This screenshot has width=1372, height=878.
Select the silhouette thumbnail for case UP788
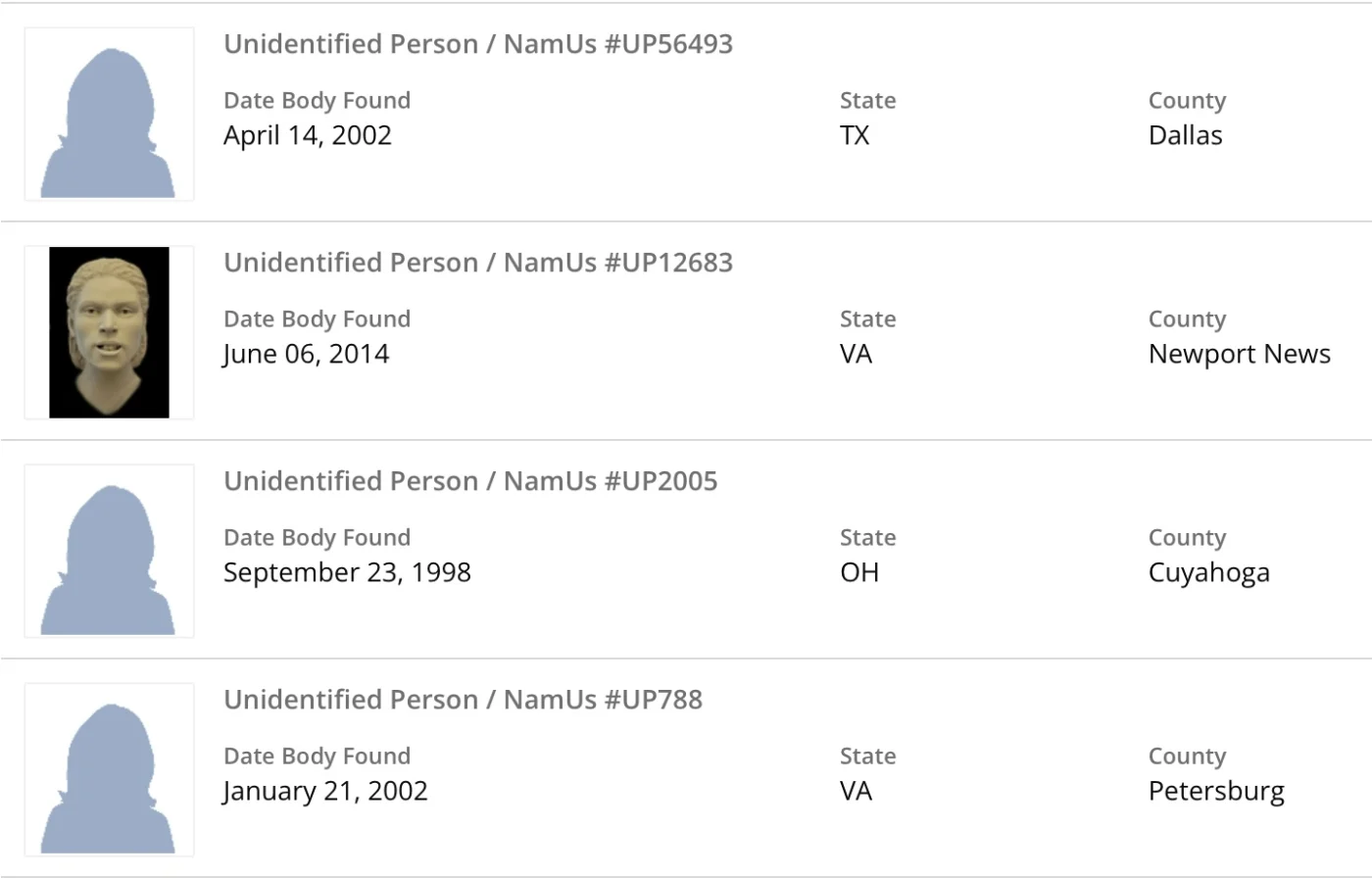pyautogui.click(x=109, y=769)
